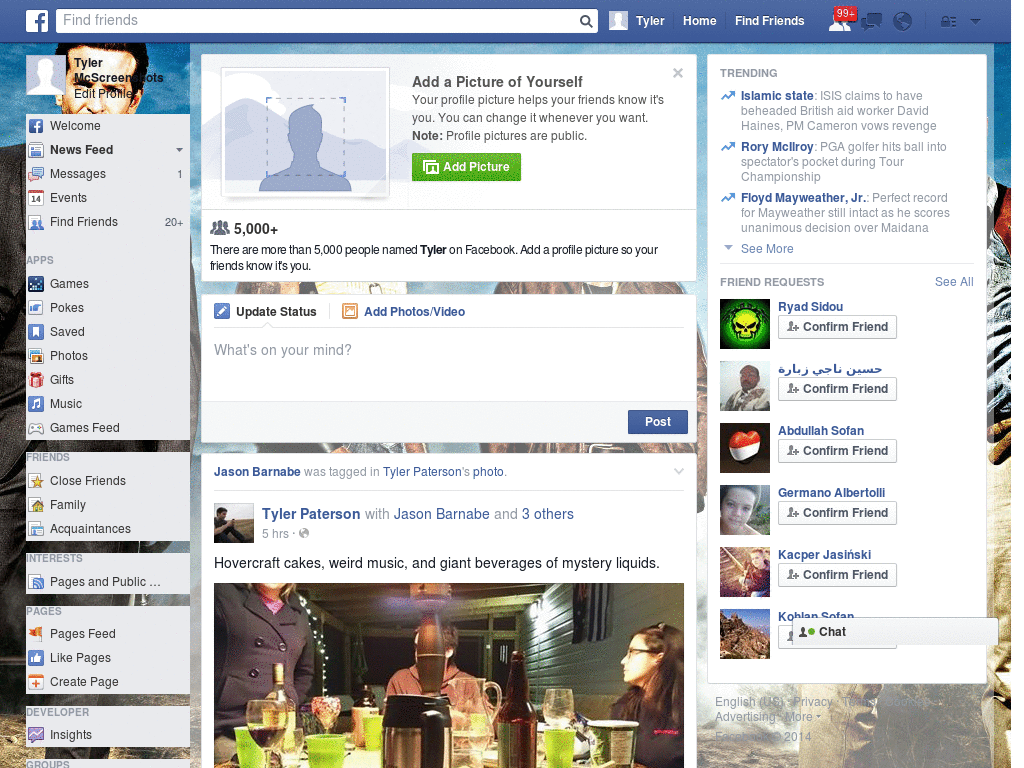Confirm friend request from Kacper Jasiński
Viewport: 1024px width, 768px height.
(x=837, y=575)
